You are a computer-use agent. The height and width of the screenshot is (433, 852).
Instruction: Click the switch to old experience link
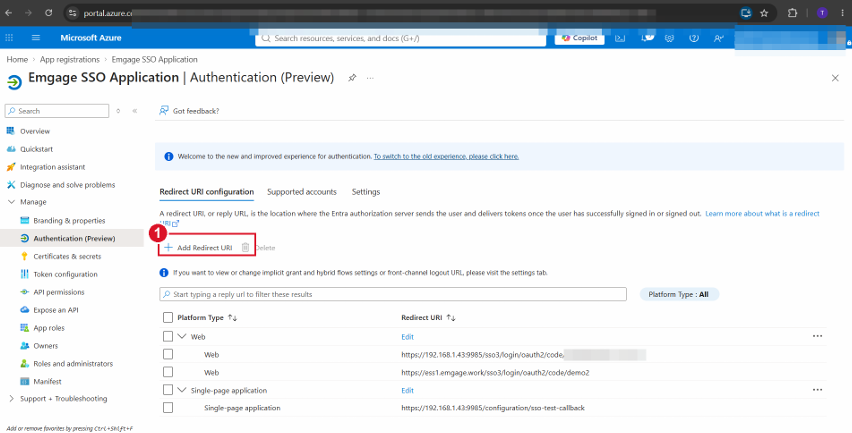click(x=446, y=156)
